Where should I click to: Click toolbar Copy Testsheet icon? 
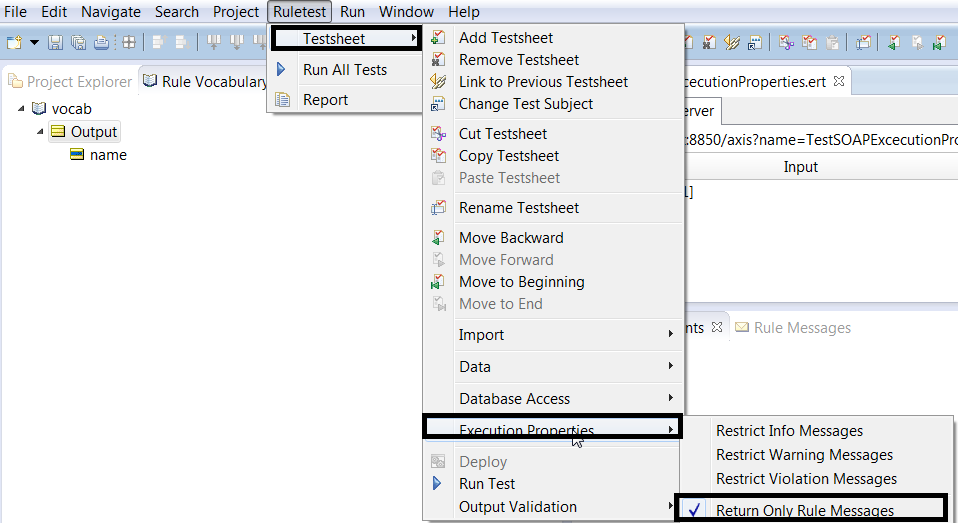[x=810, y=42]
